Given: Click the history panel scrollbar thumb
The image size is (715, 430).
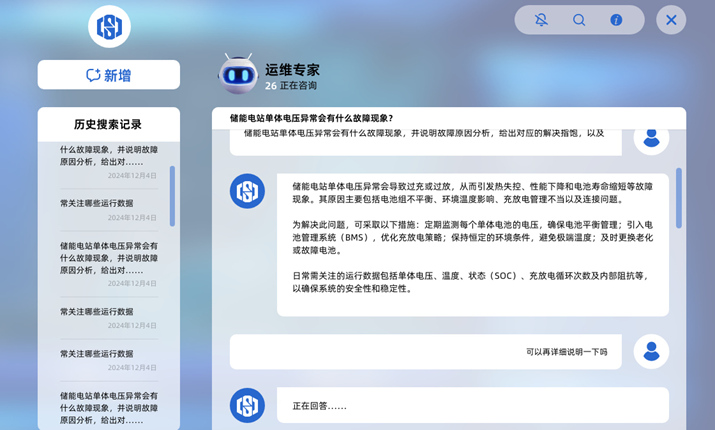Looking at the screenshot, I should pos(172,196).
